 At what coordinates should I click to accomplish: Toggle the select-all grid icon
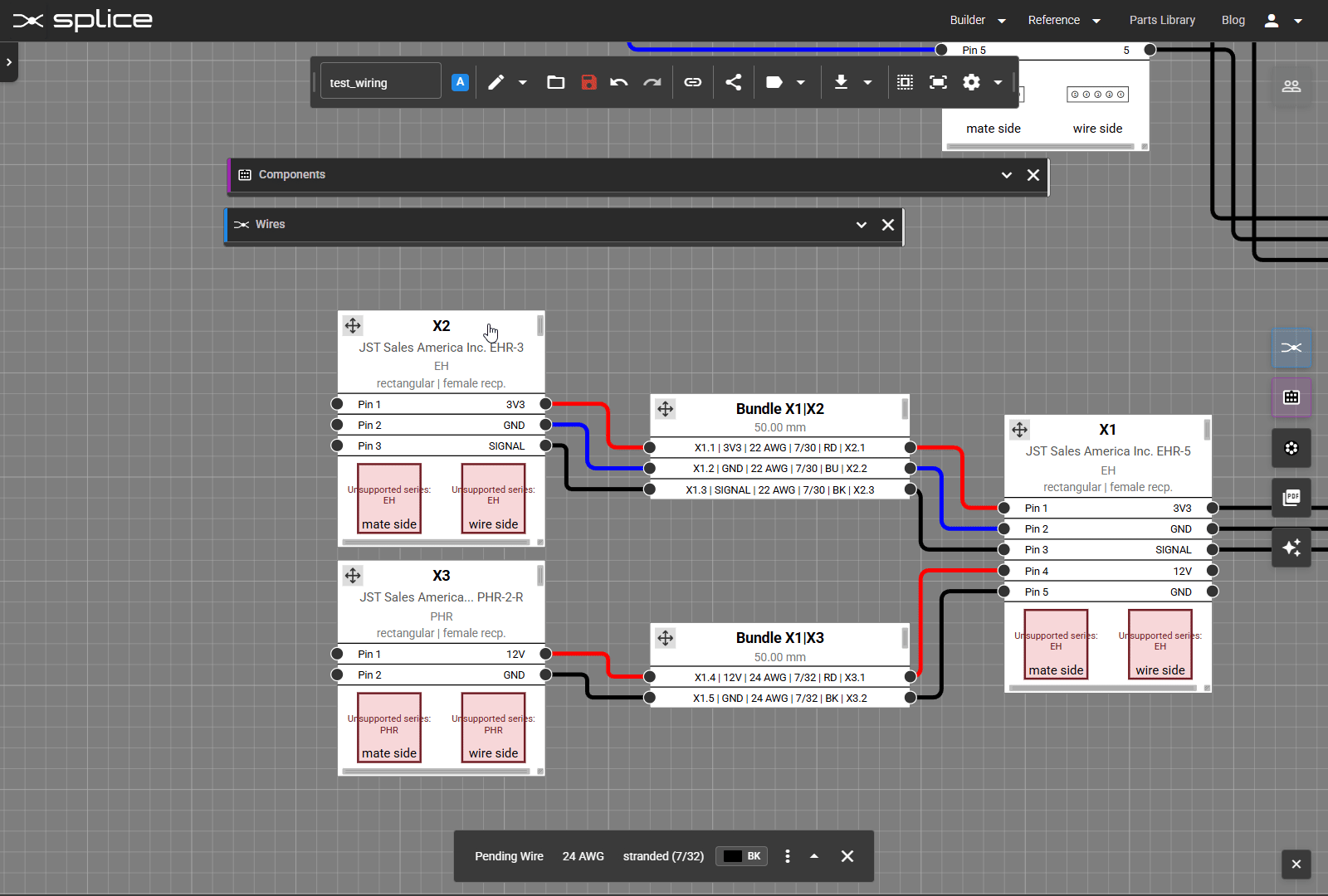(x=905, y=82)
